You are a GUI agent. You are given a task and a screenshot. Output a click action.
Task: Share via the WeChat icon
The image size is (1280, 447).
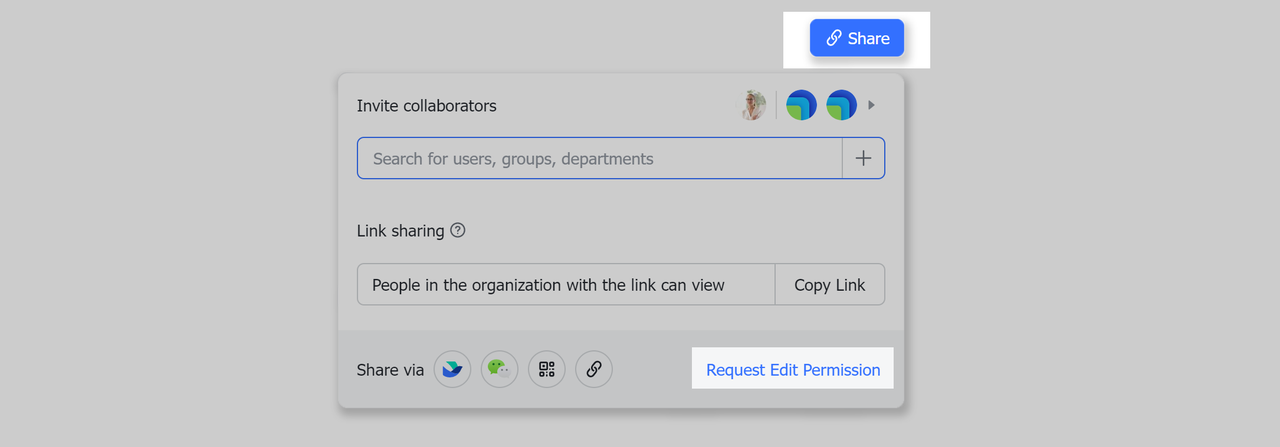coord(499,369)
